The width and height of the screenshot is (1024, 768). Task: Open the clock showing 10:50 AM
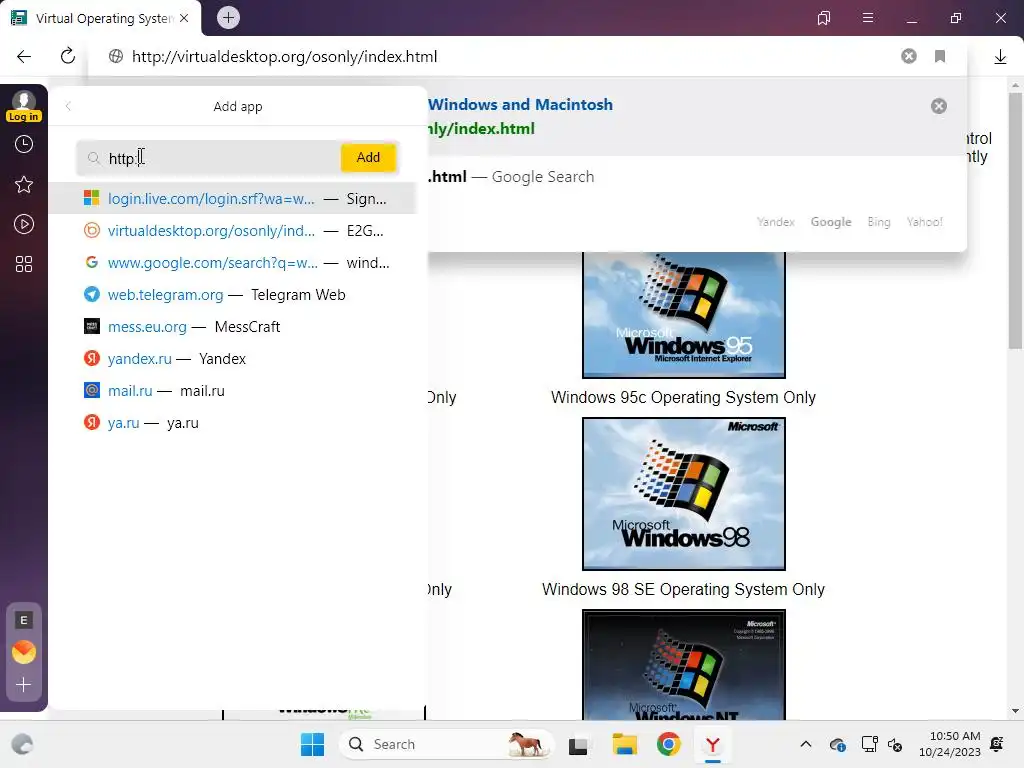point(950,744)
